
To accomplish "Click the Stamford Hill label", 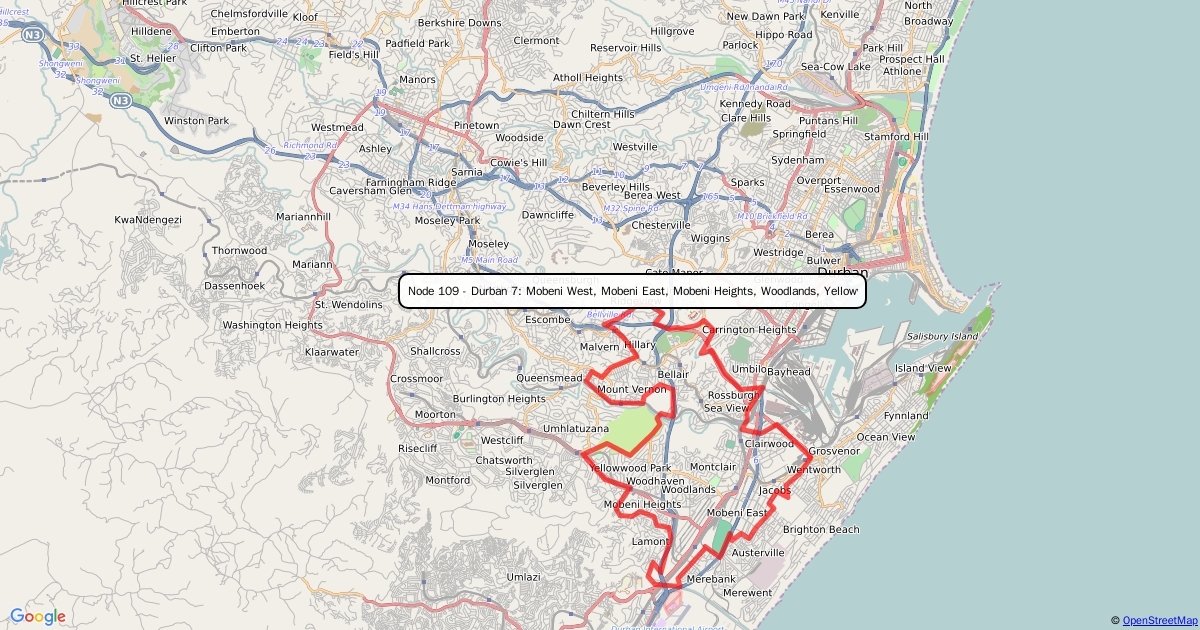I will pyautogui.click(x=896, y=137).
